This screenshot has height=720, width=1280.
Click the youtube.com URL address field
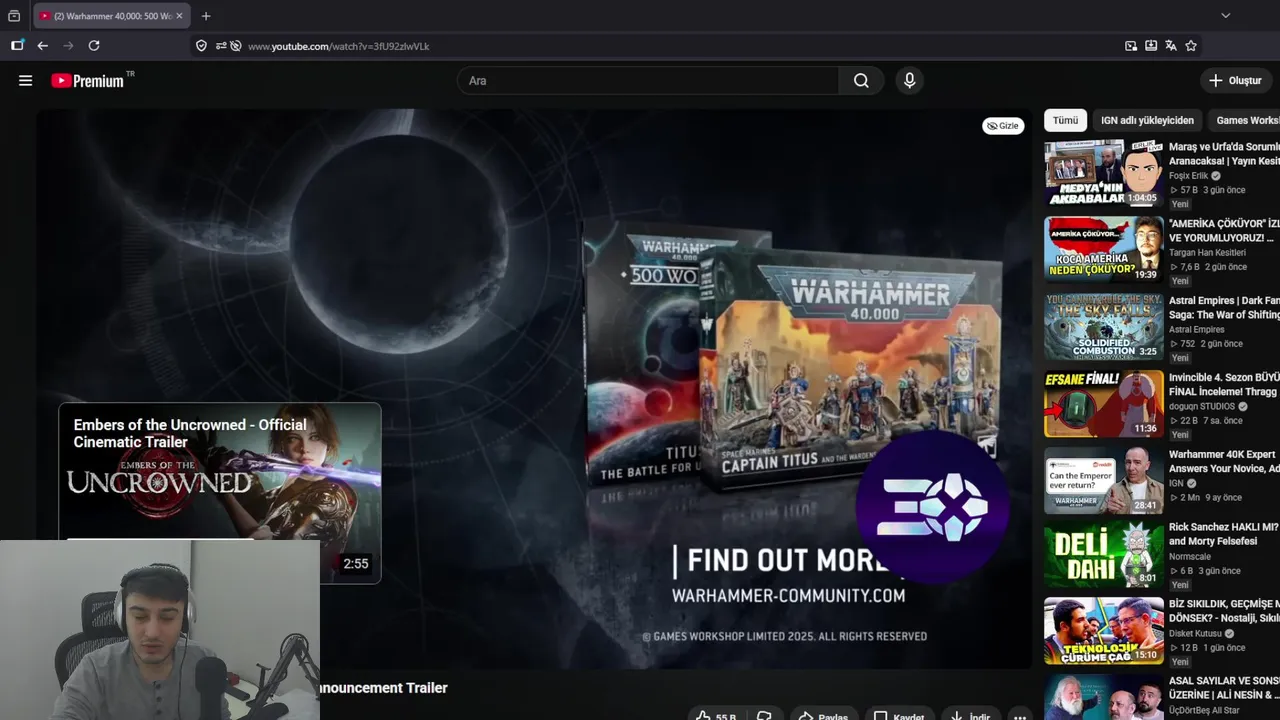tap(338, 46)
